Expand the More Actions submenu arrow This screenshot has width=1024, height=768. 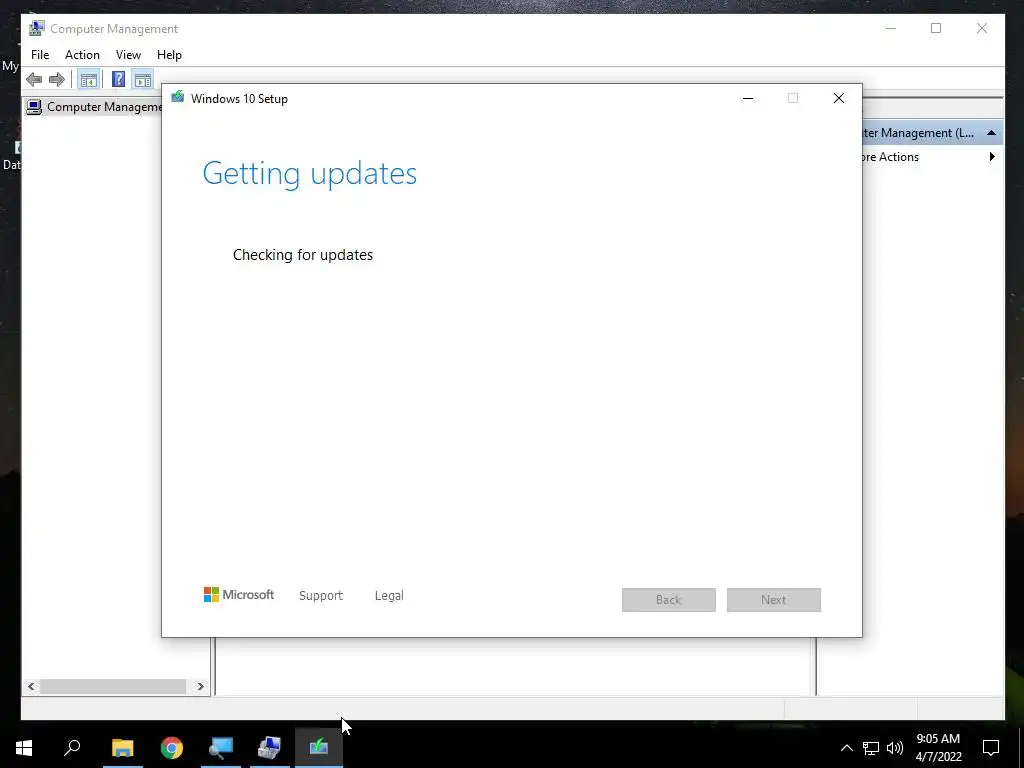tap(992, 157)
